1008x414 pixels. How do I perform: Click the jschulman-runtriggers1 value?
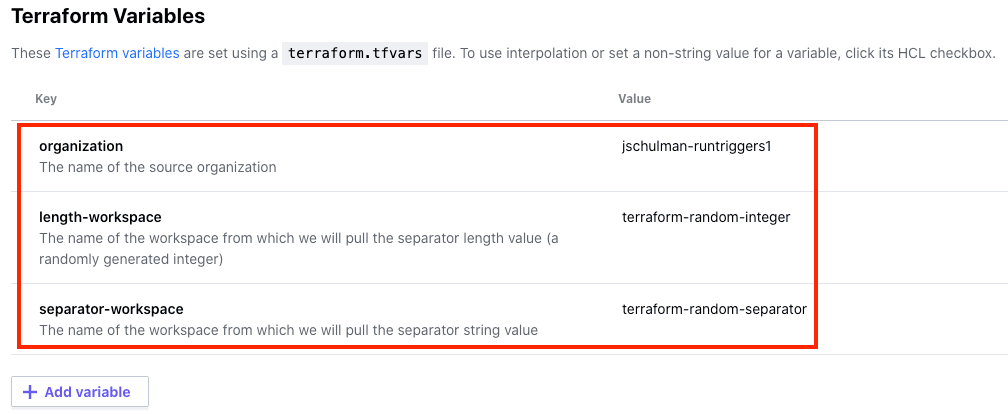click(697, 146)
